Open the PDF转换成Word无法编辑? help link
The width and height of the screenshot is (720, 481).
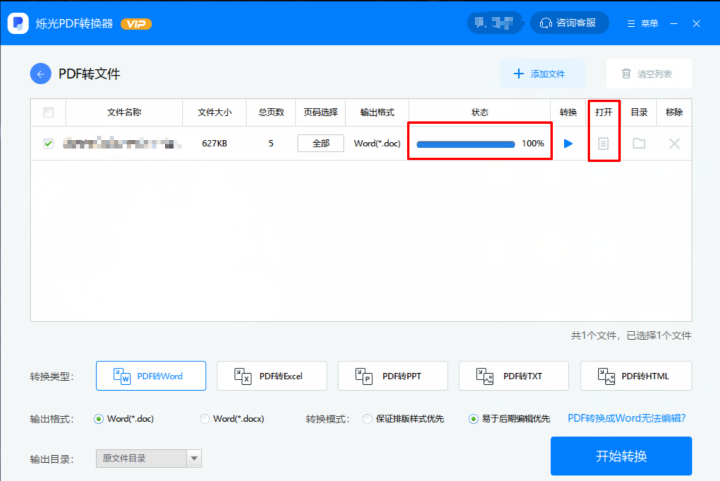(x=626, y=418)
